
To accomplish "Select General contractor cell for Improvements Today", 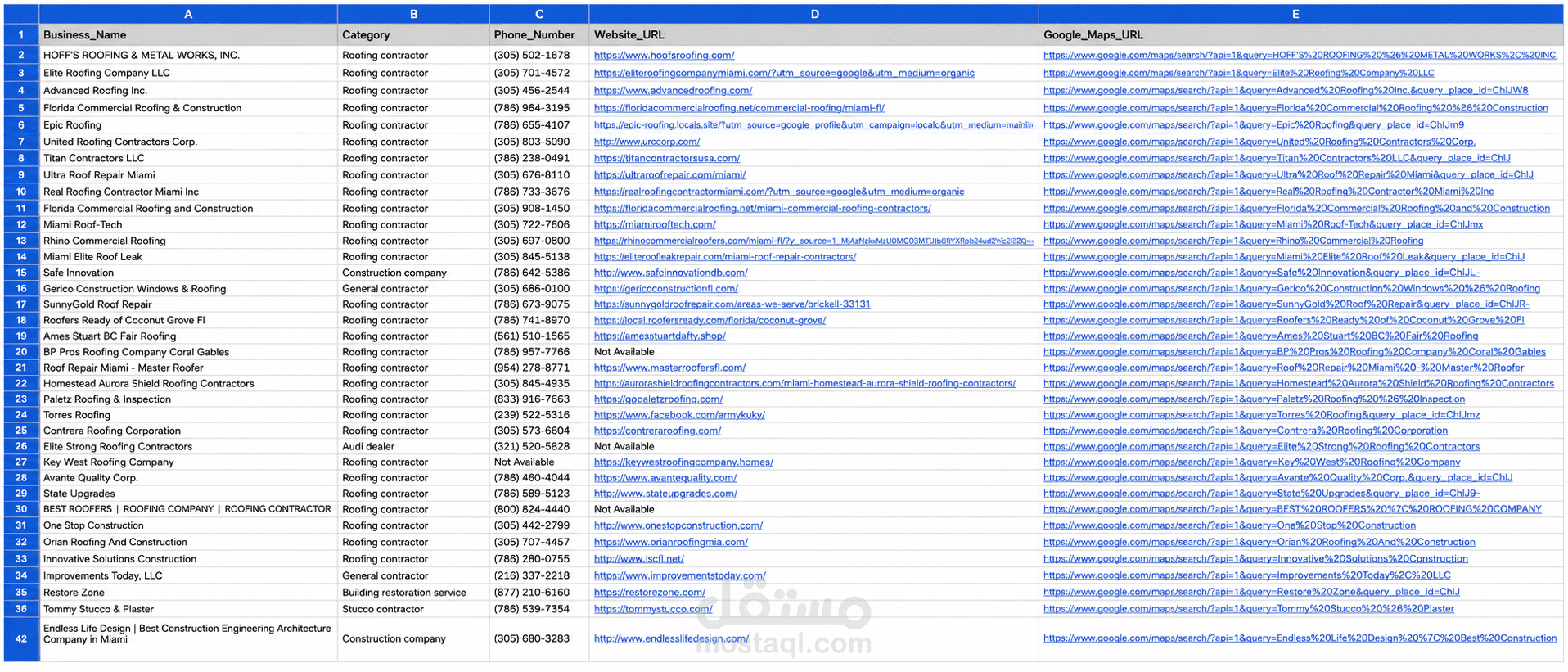I will point(413,575).
